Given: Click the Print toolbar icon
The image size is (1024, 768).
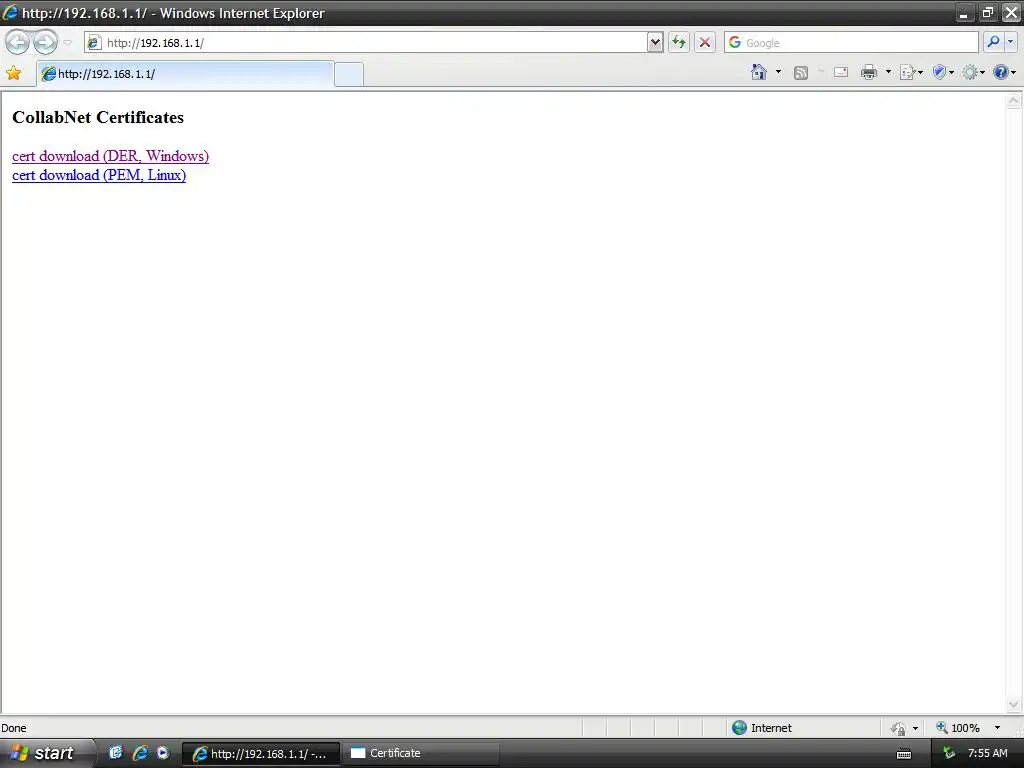Looking at the screenshot, I should (x=869, y=72).
